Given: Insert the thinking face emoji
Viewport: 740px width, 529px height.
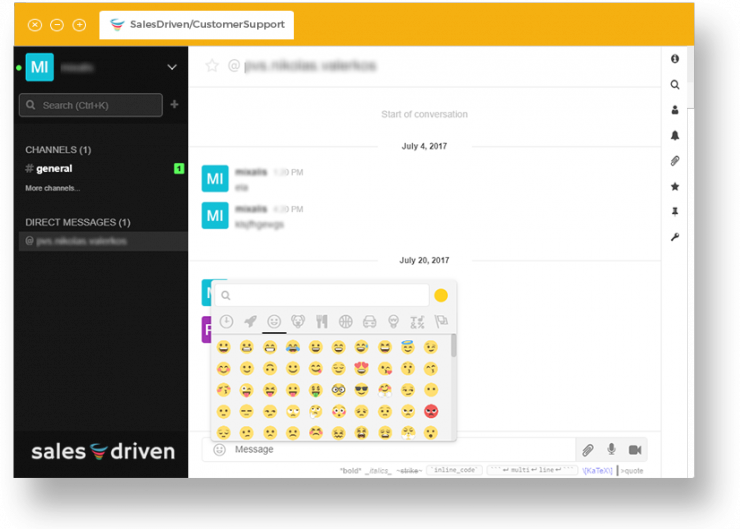Looking at the screenshot, I should [x=316, y=411].
